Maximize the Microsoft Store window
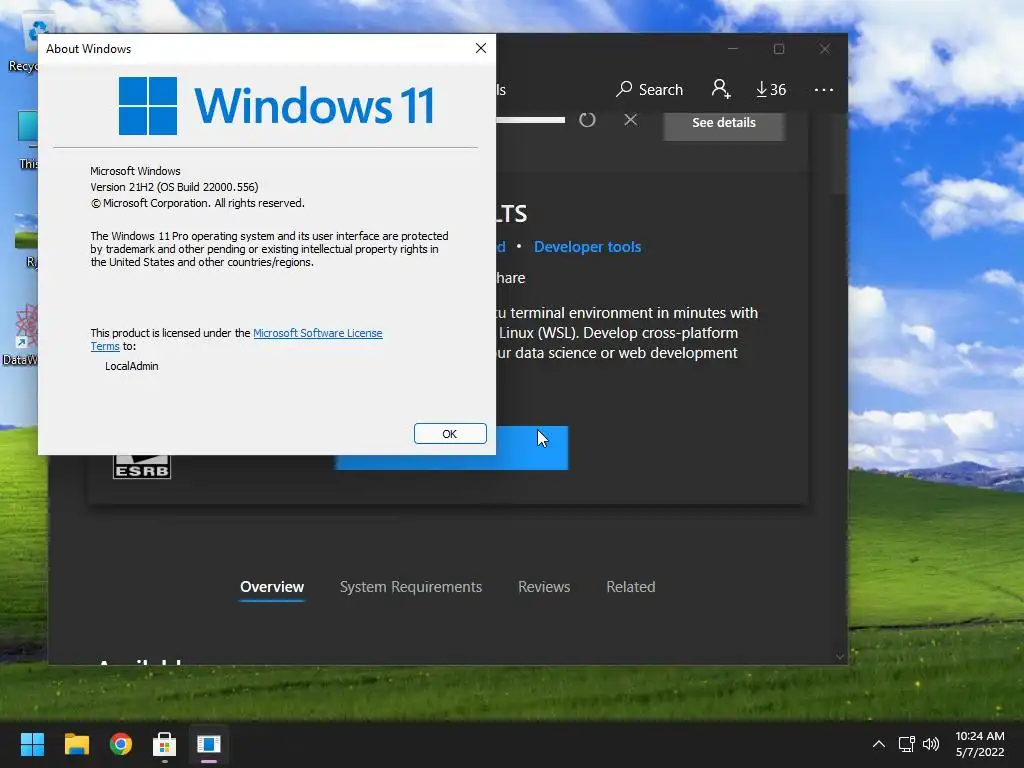The width and height of the screenshot is (1024, 768). click(x=778, y=49)
